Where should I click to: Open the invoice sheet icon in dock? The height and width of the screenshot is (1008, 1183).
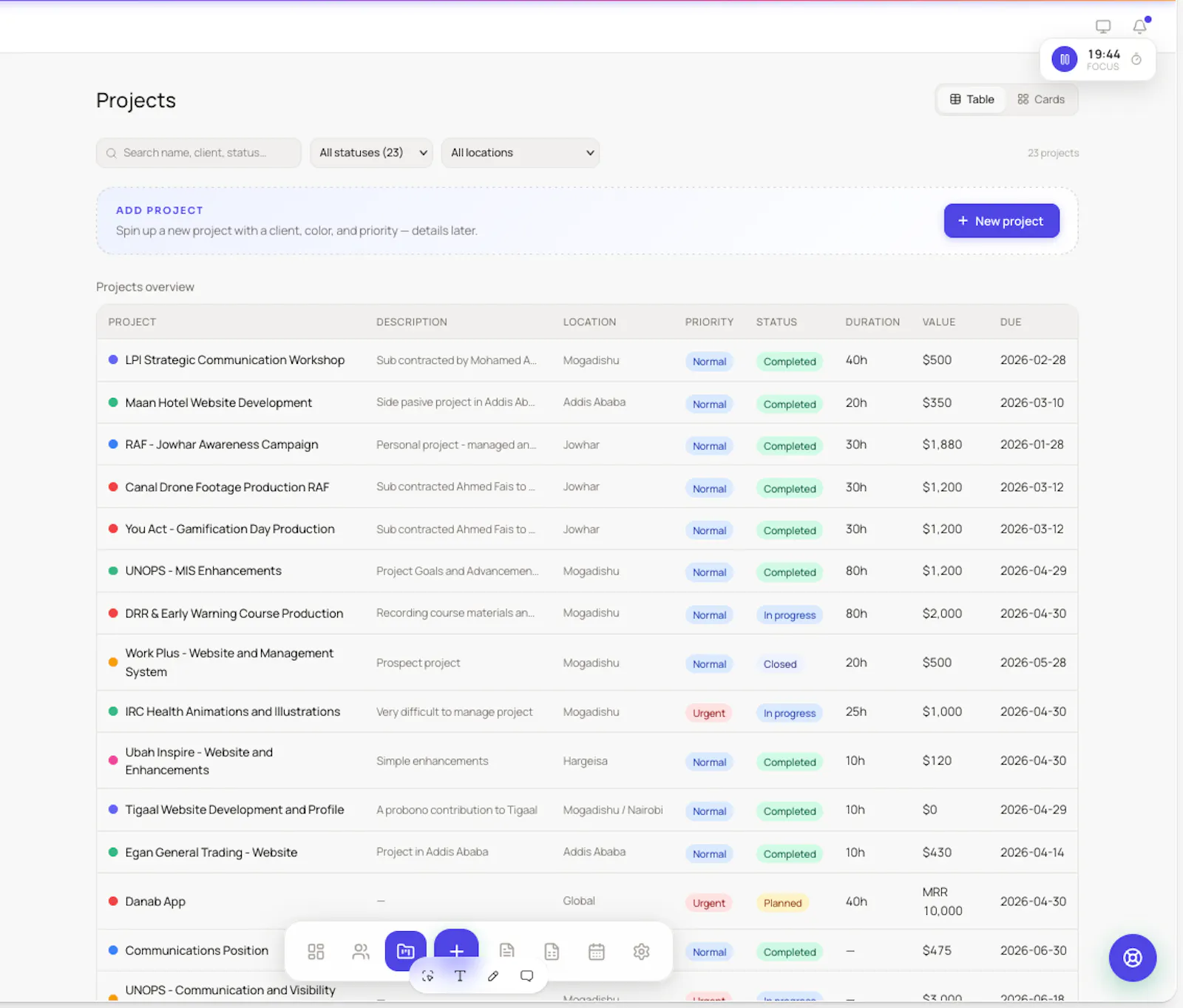(552, 951)
